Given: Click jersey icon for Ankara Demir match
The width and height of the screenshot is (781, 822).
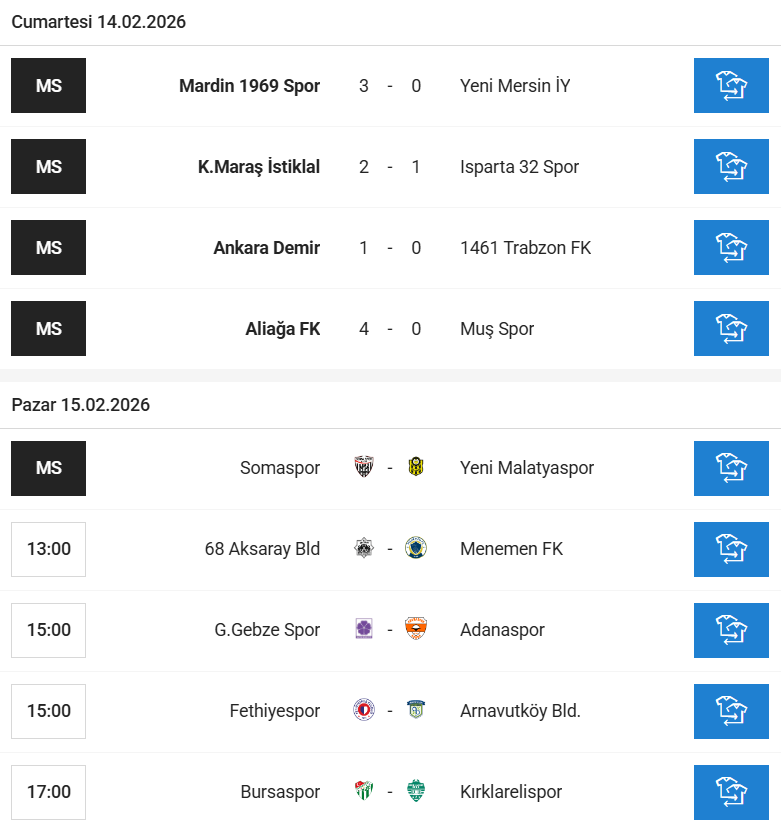Looking at the screenshot, I should pyautogui.click(x=732, y=248).
